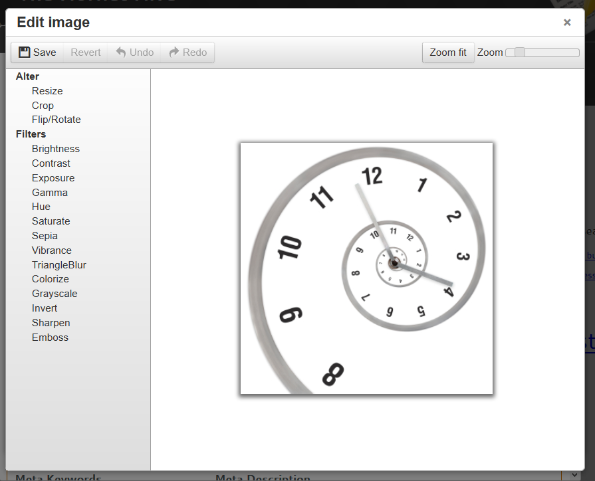Click the Filters section heading

tap(31, 134)
